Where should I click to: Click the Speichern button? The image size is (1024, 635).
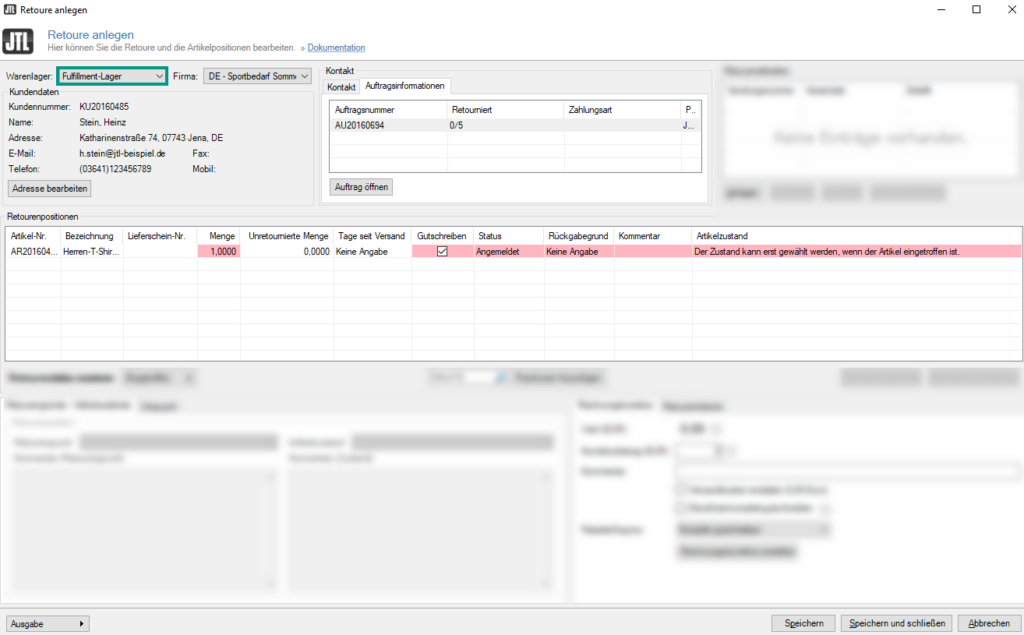pyautogui.click(x=803, y=623)
